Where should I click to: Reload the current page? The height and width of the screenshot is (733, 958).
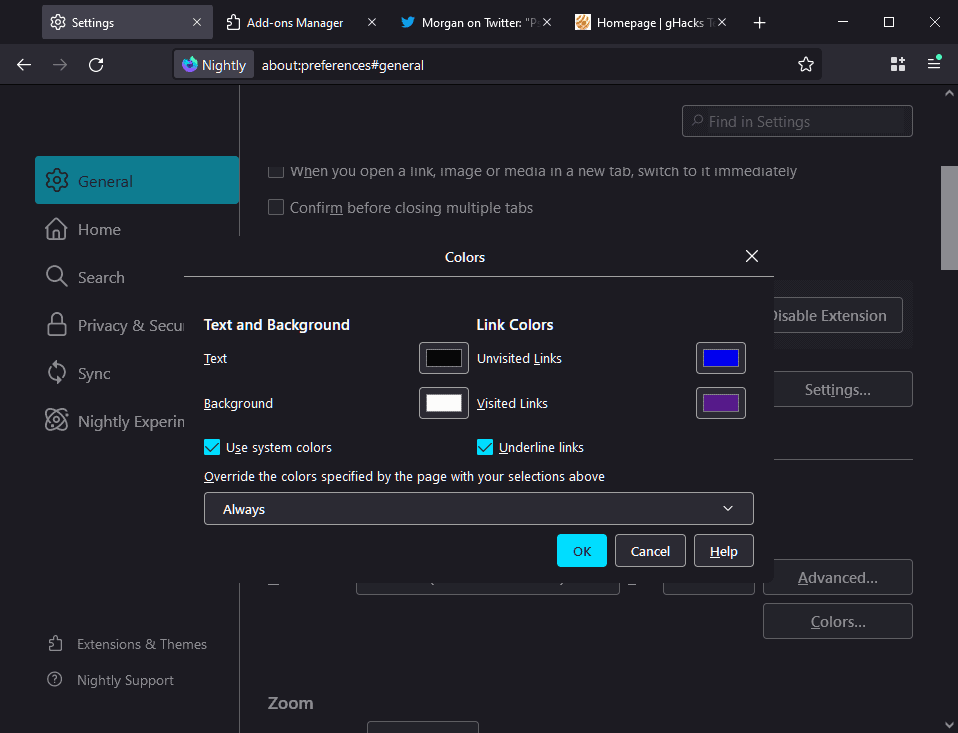click(x=96, y=65)
